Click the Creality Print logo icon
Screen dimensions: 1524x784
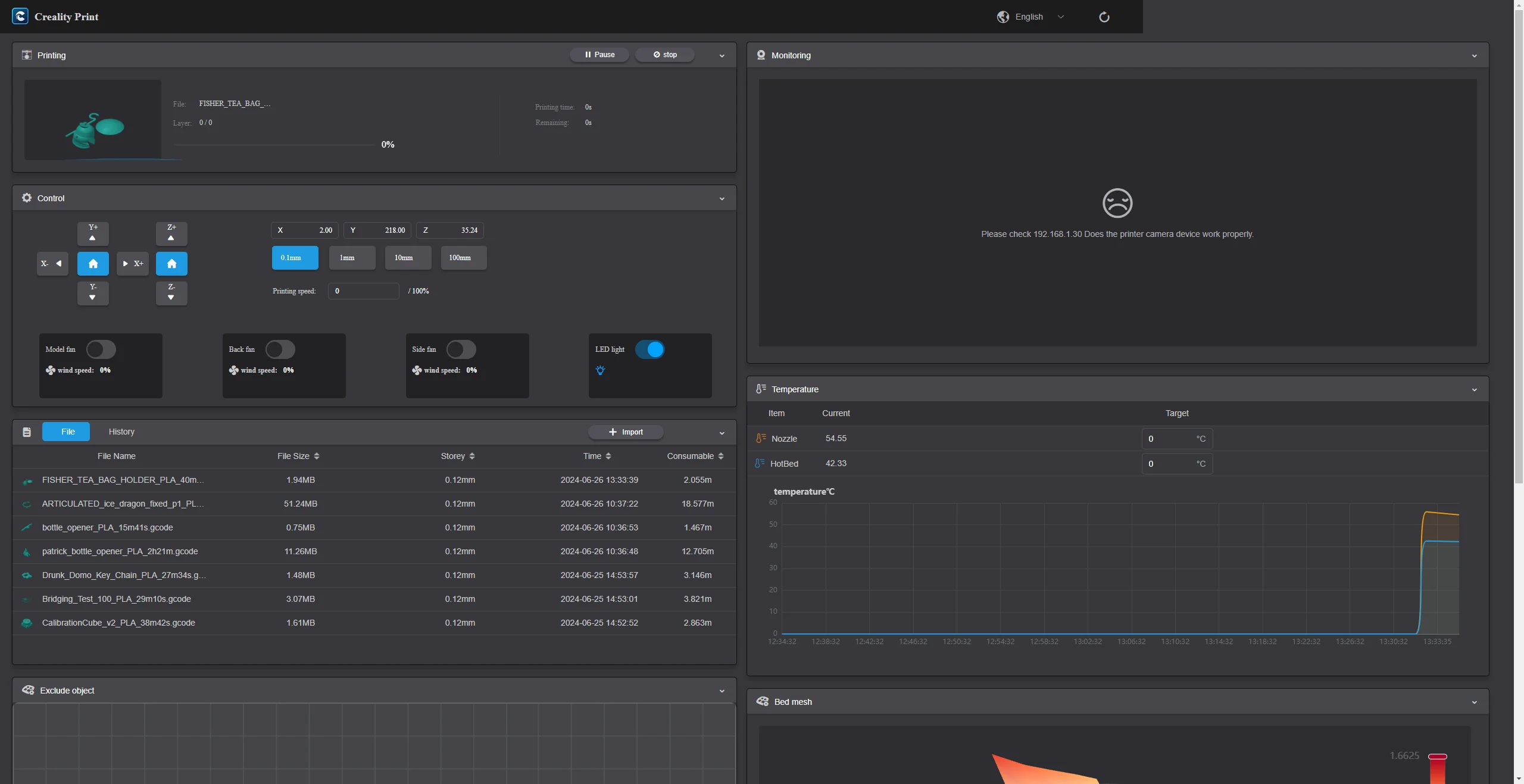[20, 17]
